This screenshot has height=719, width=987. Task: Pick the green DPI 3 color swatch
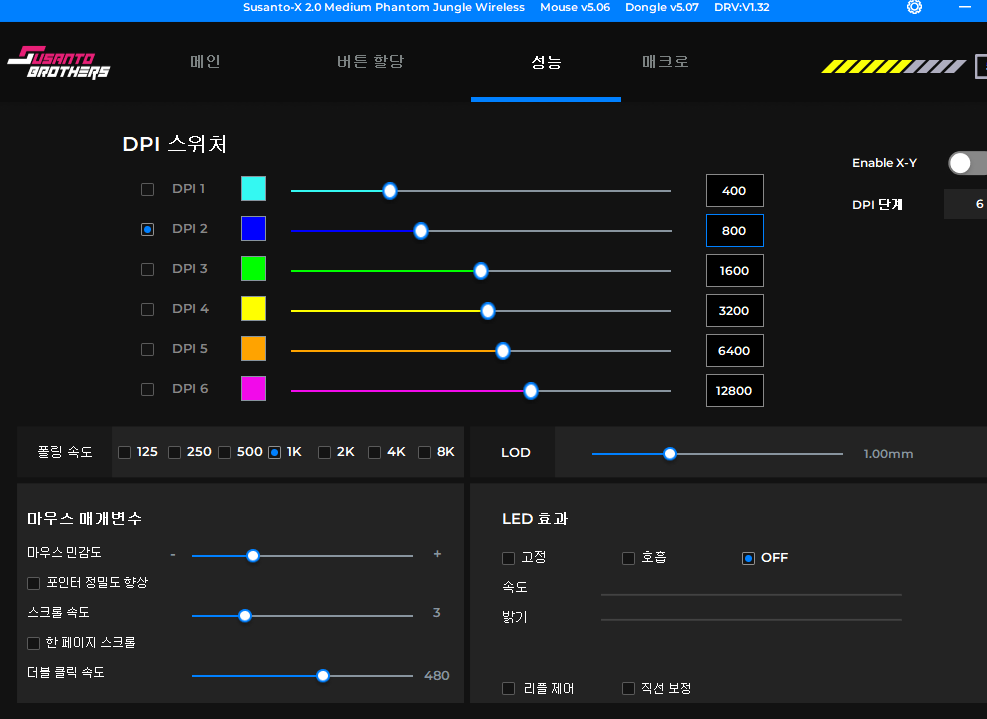(x=253, y=269)
